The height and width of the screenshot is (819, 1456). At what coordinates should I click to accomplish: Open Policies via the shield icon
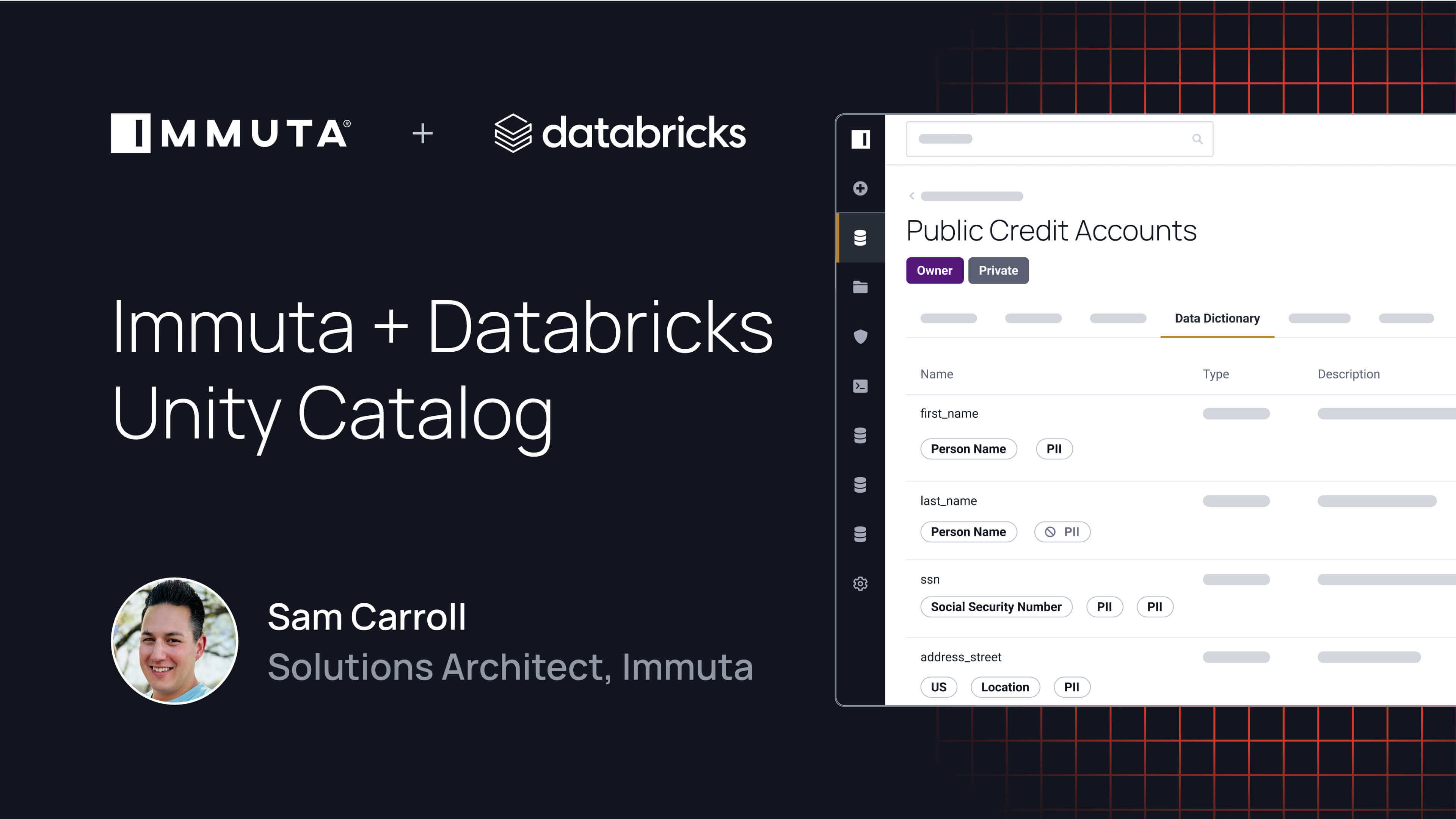tap(860, 336)
